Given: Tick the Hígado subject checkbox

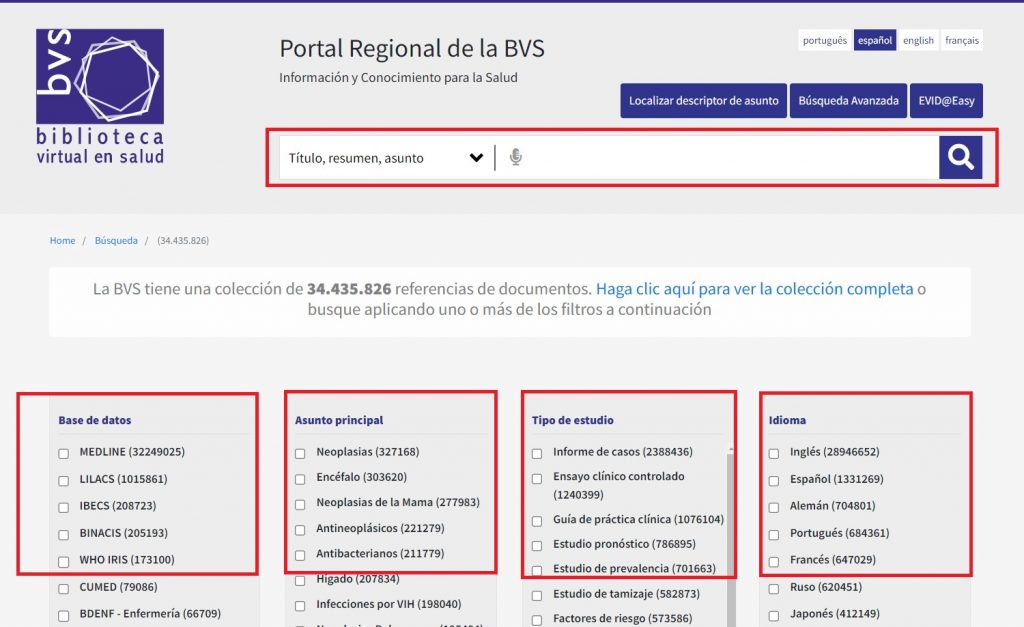Looking at the screenshot, I should [x=300, y=580].
